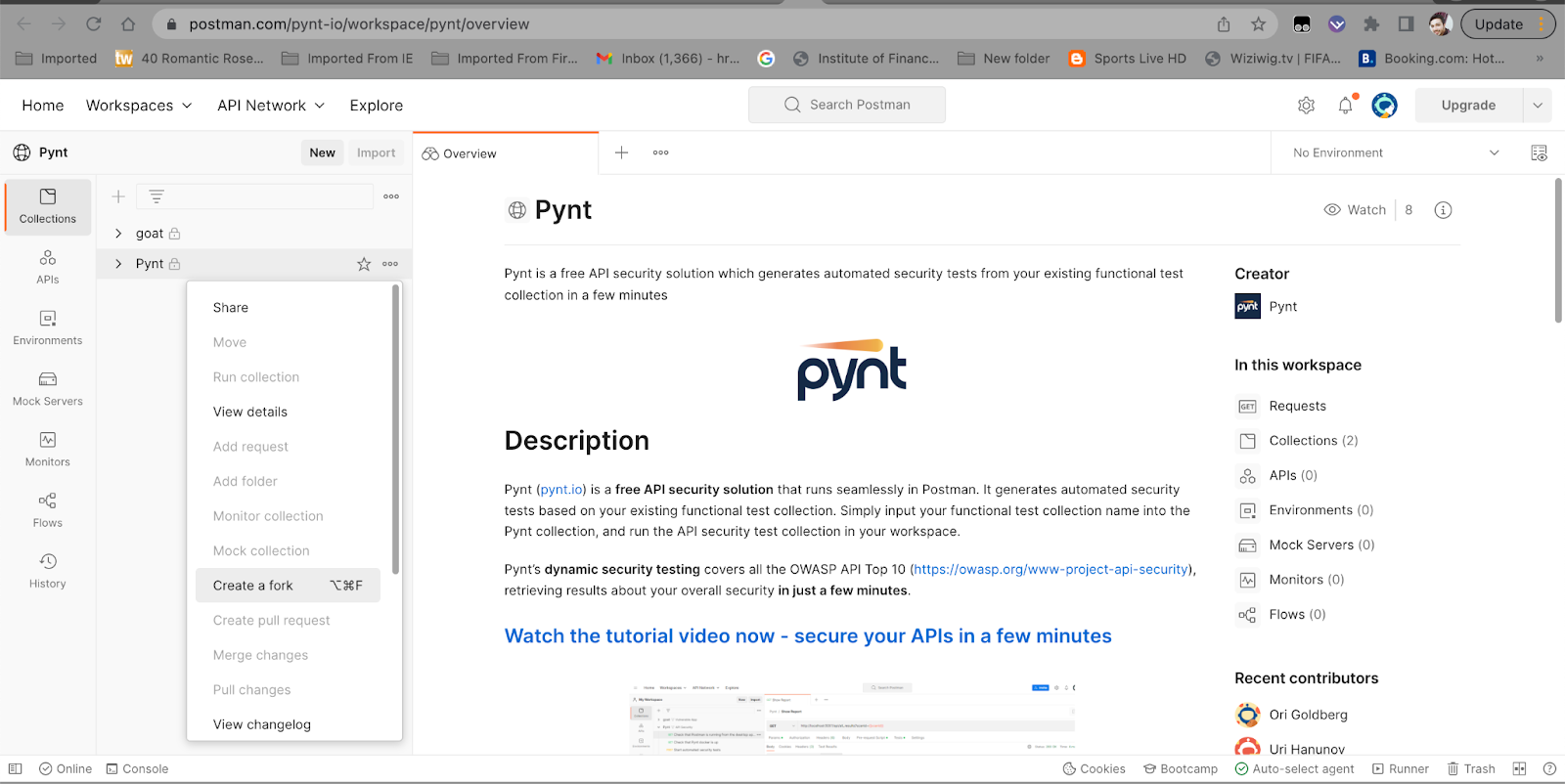Open the collections panel three-dot options
Viewport: 1565px width, 784px height.
point(391,196)
